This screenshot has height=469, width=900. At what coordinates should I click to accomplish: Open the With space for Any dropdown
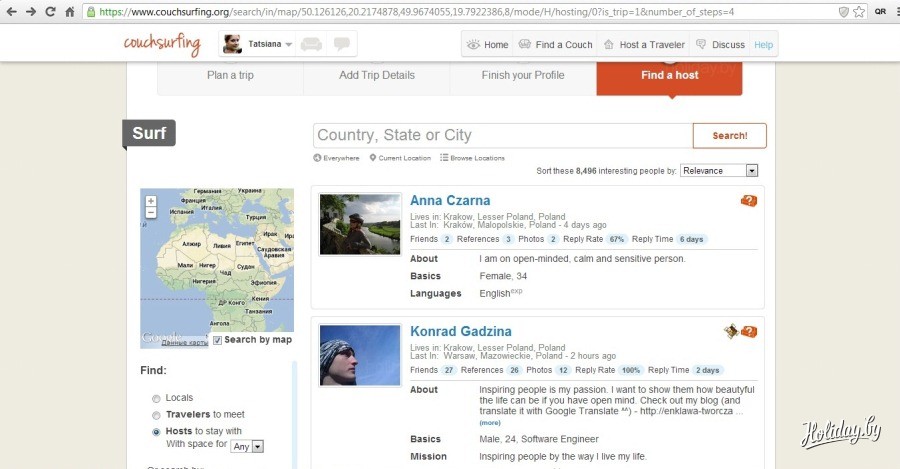(x=246, y=446)
